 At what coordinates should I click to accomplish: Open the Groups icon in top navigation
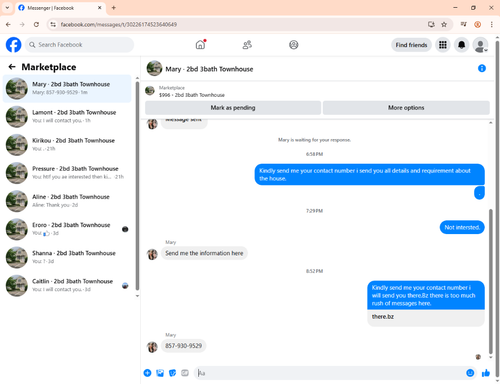click(293, 45)
